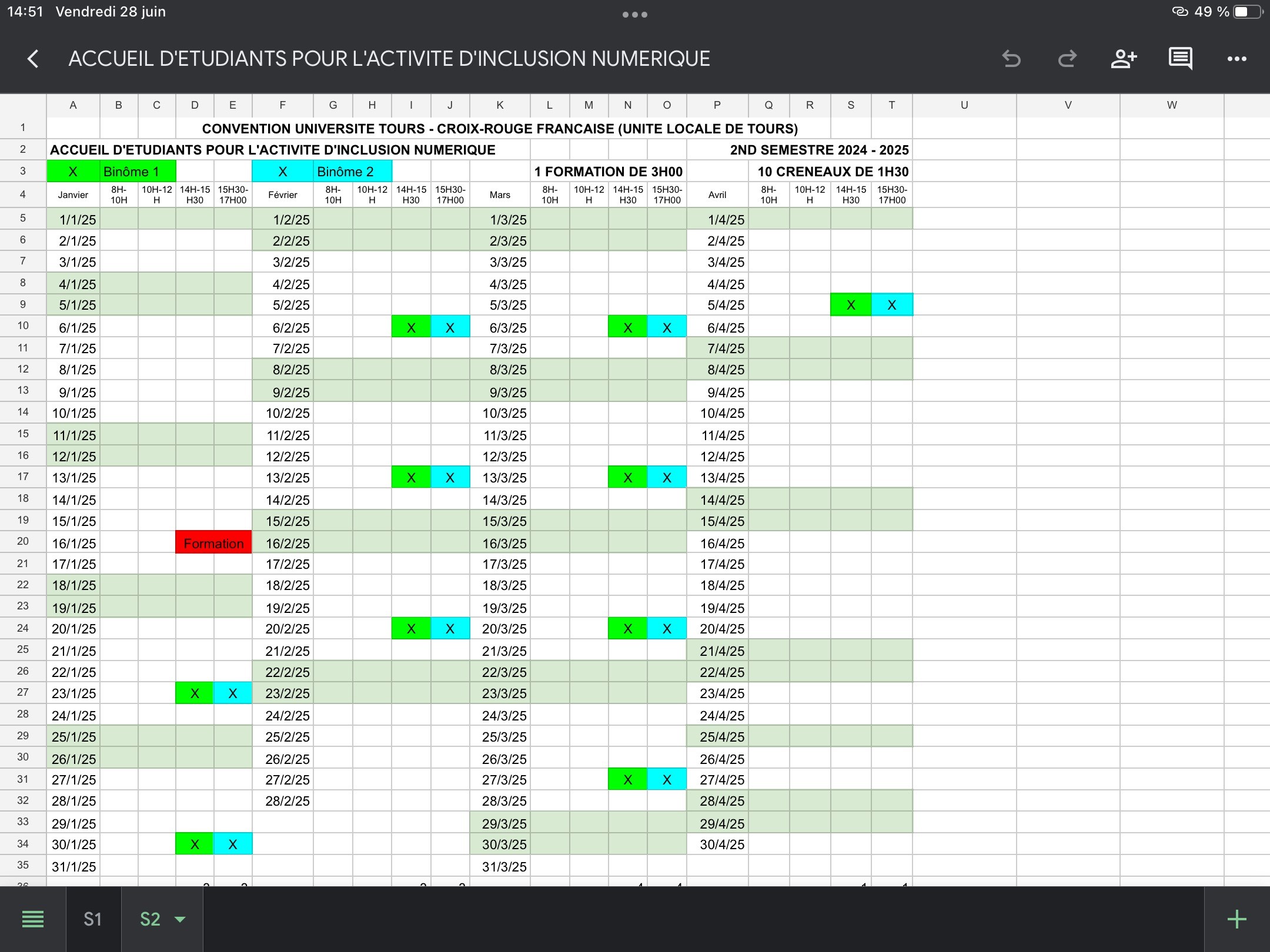The height and width of the screenshot is (952, 1270).
Task: Tap the back arrow to exit the spreadsheet
Action: point(33,59)
